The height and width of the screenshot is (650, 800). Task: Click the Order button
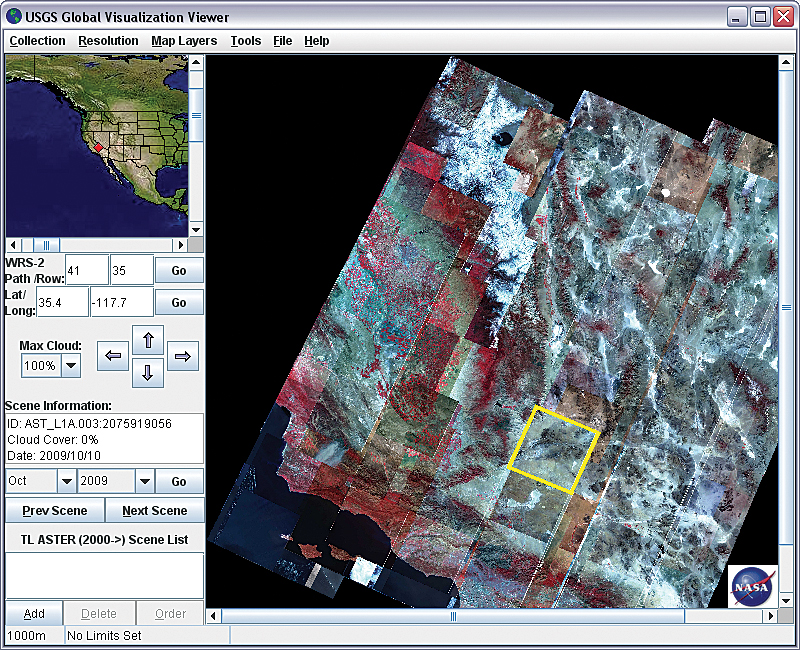[170, 613]
